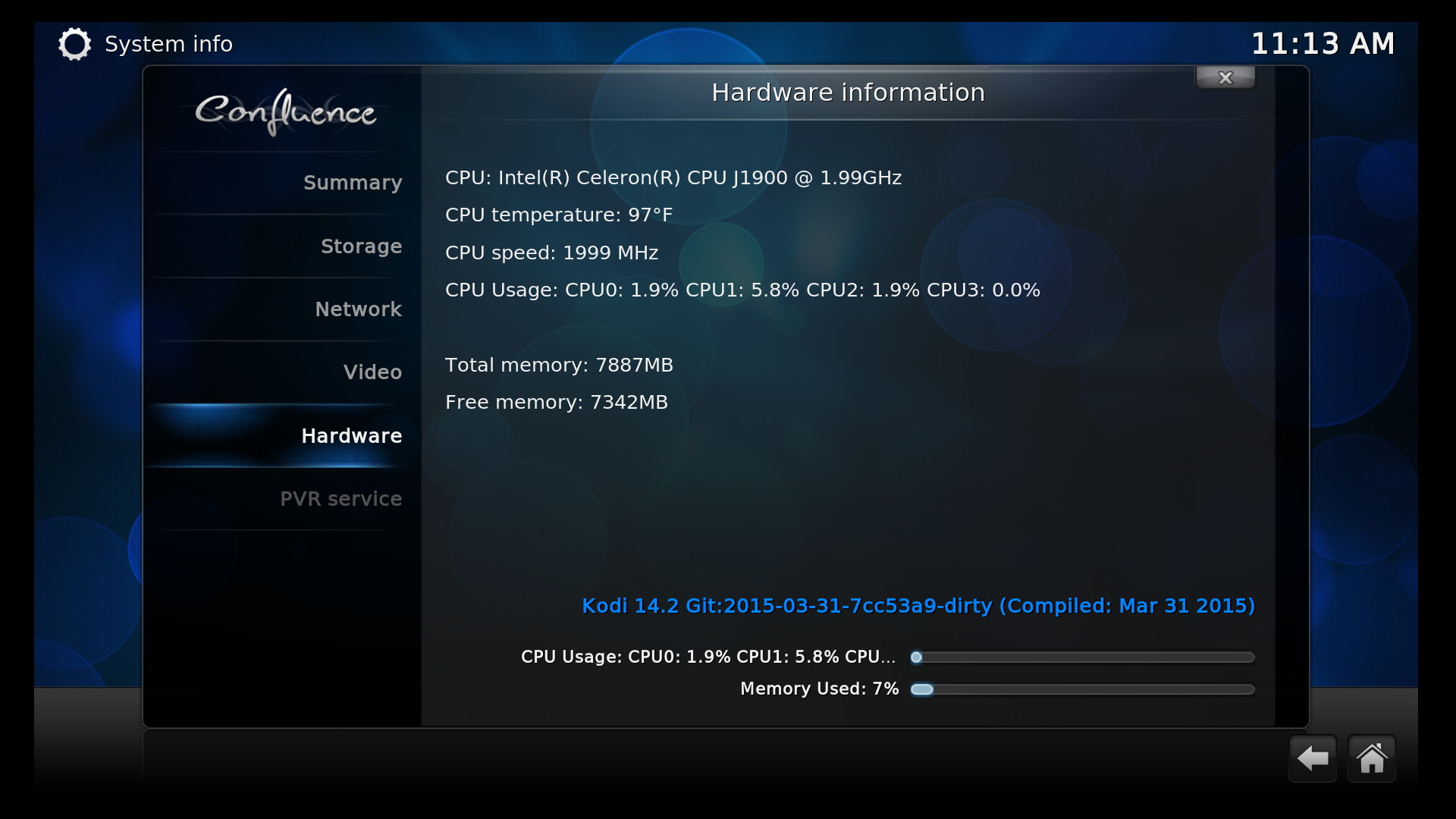1456x819 pixels.
Task: Open the Summary section
Action: point(281,183)
